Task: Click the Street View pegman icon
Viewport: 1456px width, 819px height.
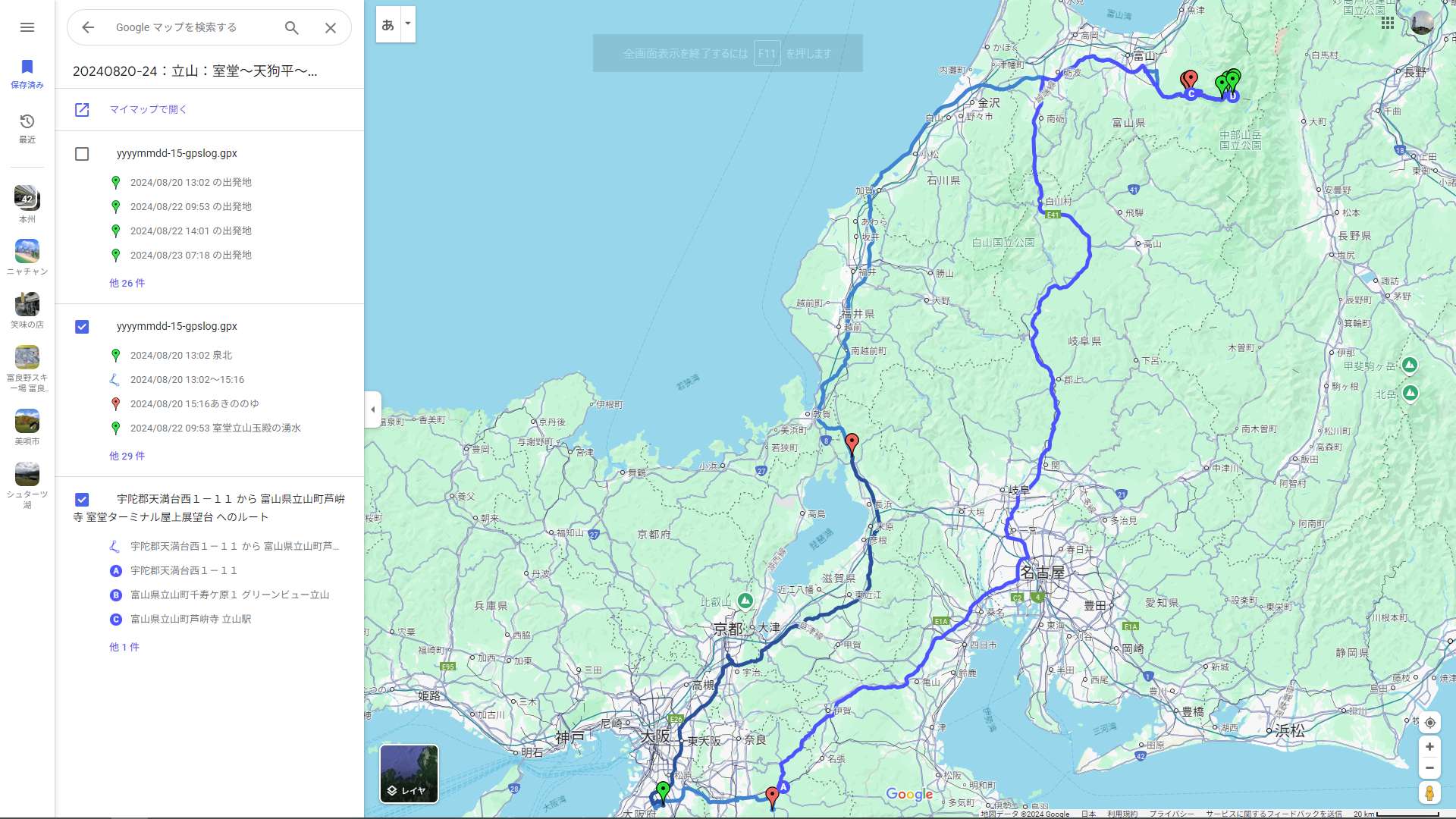Action: coord(1429,793)
